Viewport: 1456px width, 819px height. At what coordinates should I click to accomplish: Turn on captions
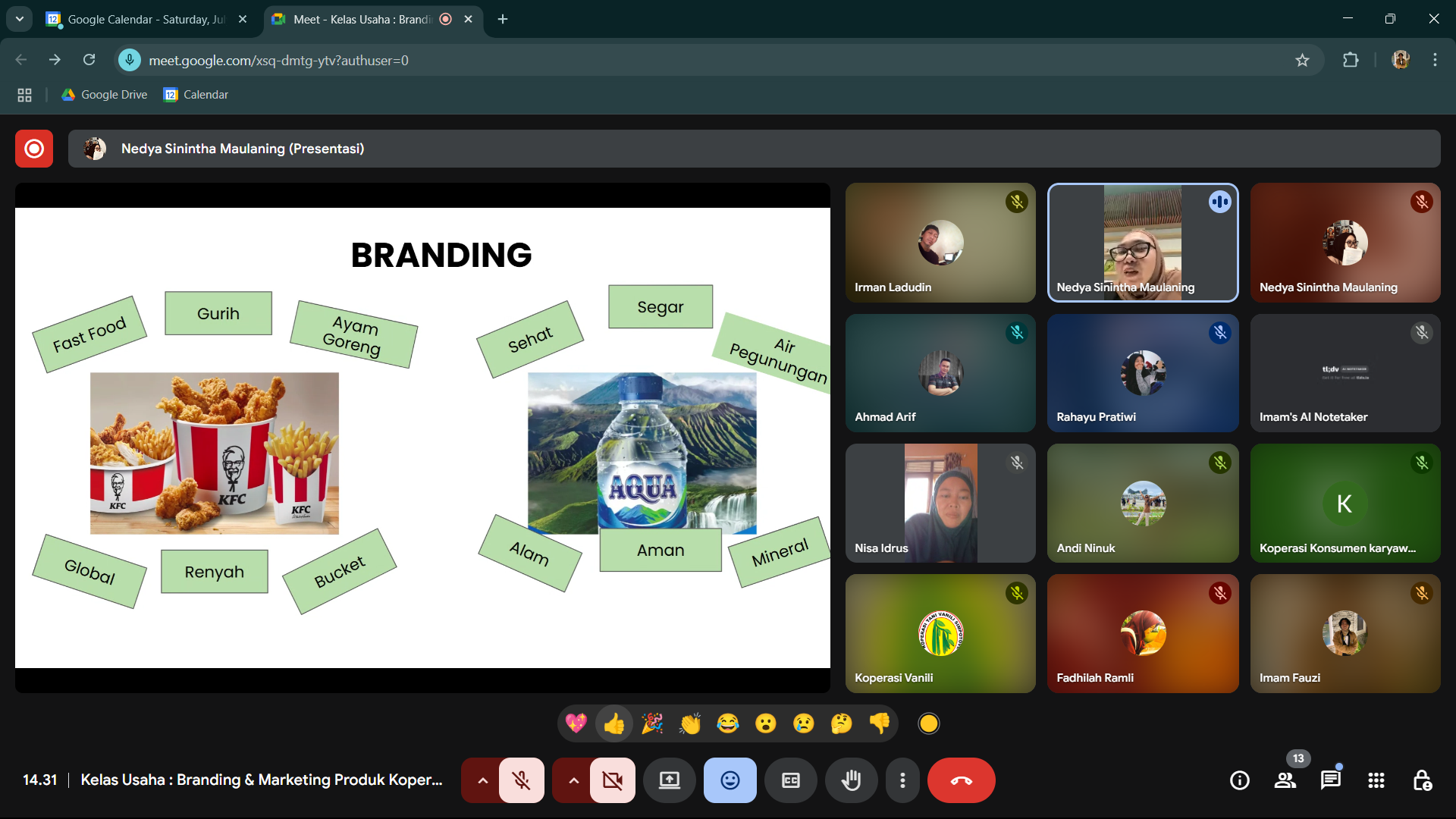pos(791,780)
